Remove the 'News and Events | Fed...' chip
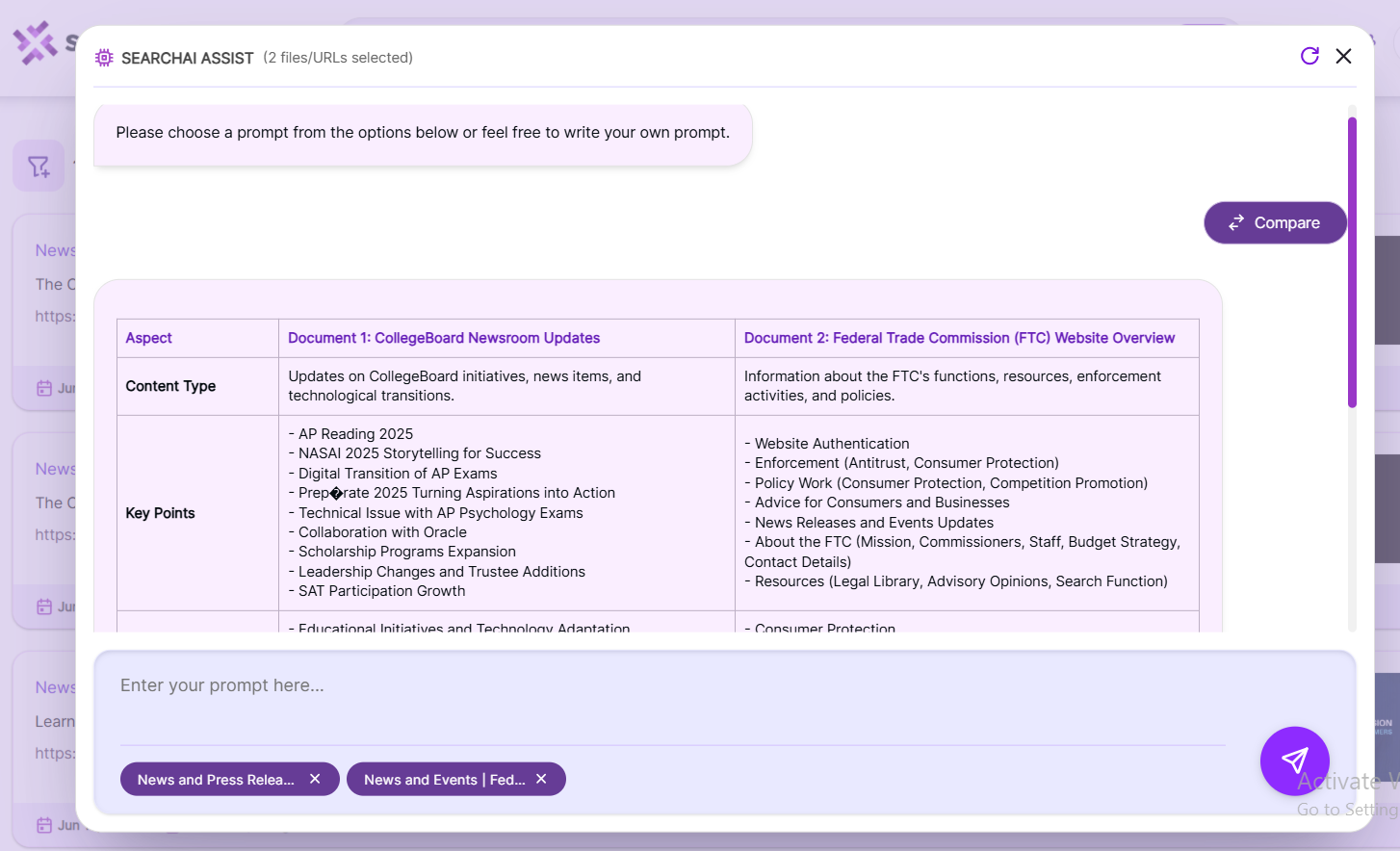Image resolution: width=1400 pixels, height=851 pixels. point(541,779)
